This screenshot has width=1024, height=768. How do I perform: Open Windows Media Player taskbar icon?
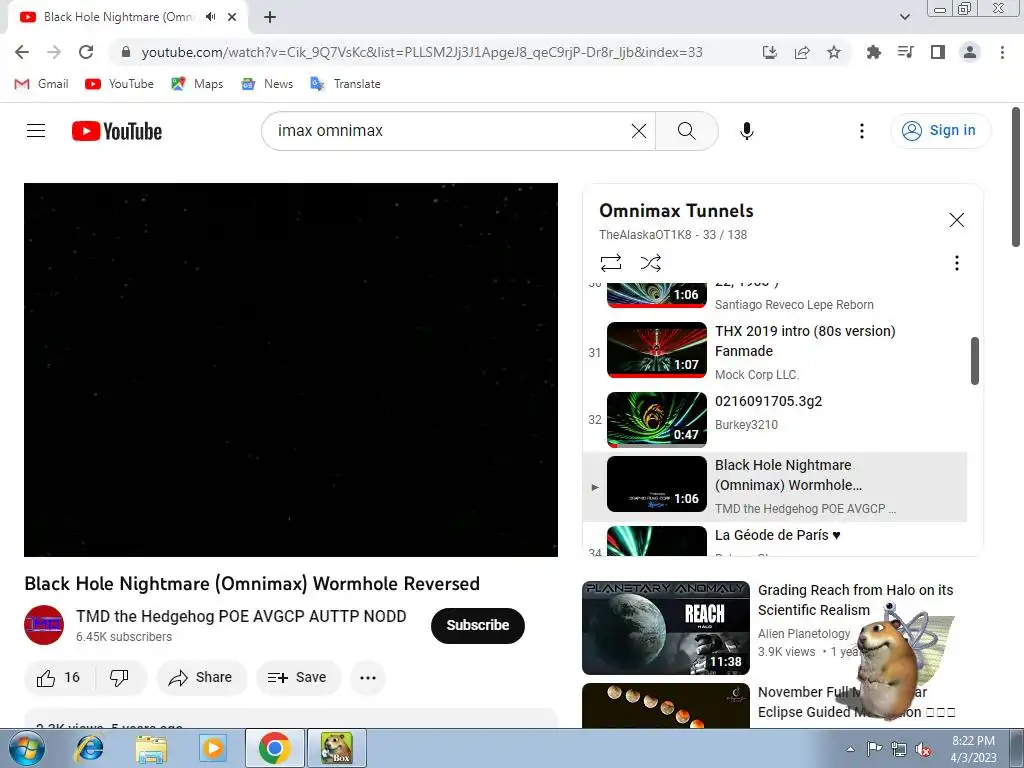tap(212, 748)
